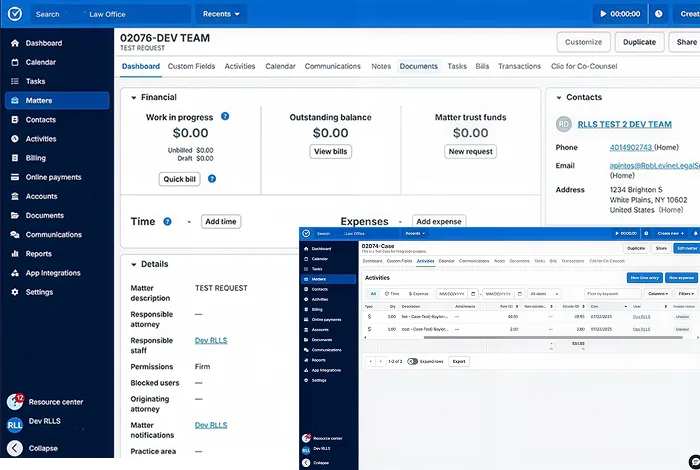Open the main Documents tab
700x470 pixels.
[x=419, y=66]
